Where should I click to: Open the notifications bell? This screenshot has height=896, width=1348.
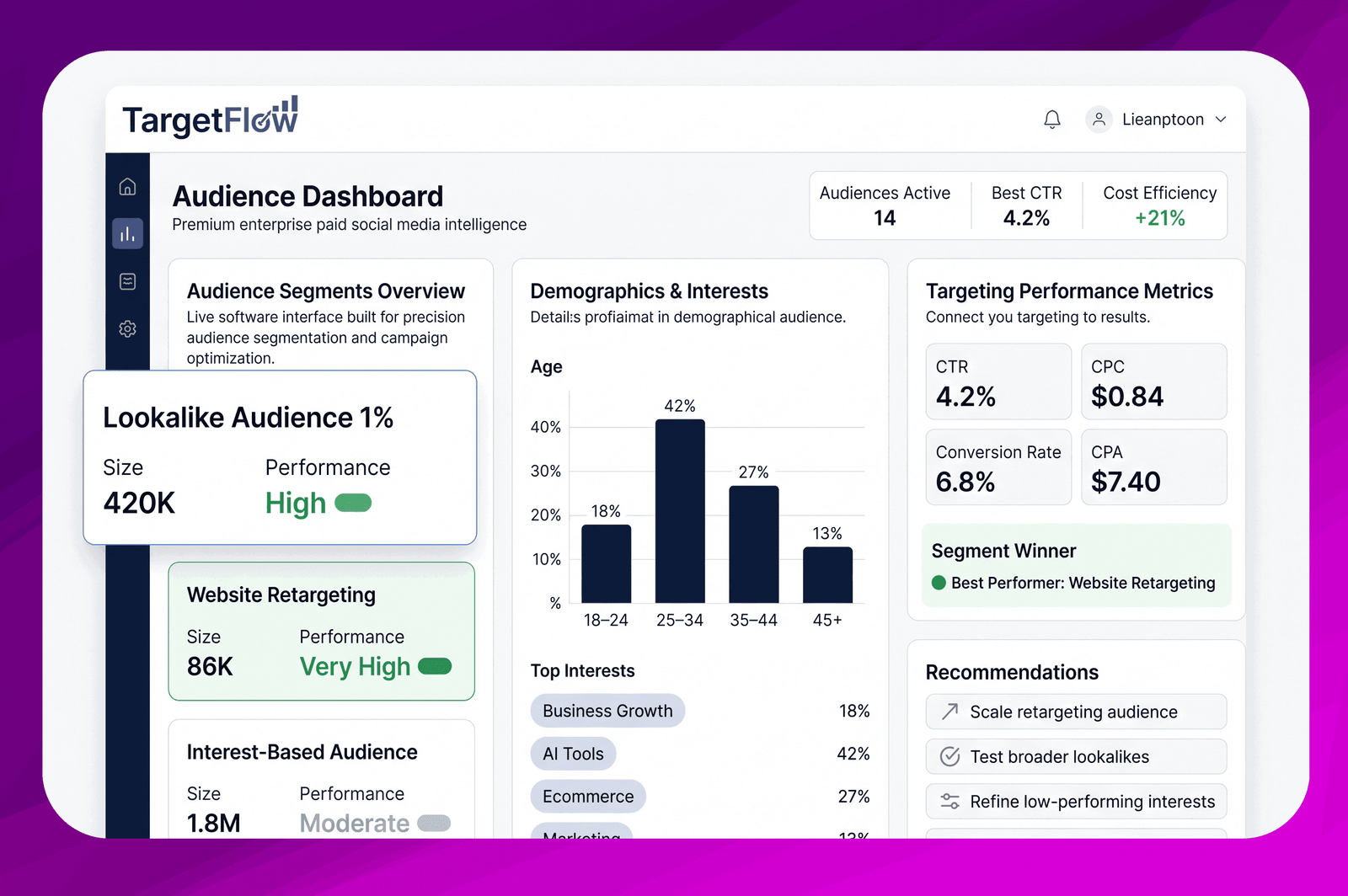click(1052, 120)
